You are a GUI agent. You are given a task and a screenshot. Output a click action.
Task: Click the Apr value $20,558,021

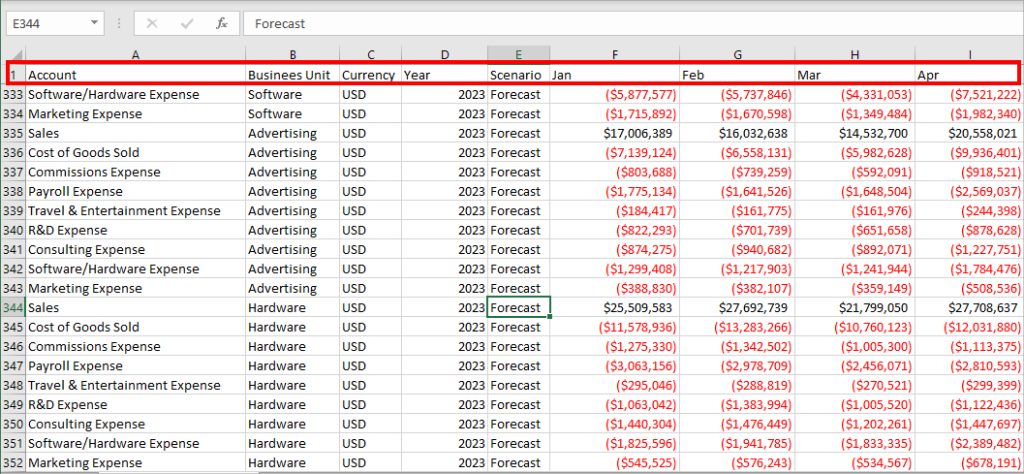pyautogui.click(x=968, y=133)
